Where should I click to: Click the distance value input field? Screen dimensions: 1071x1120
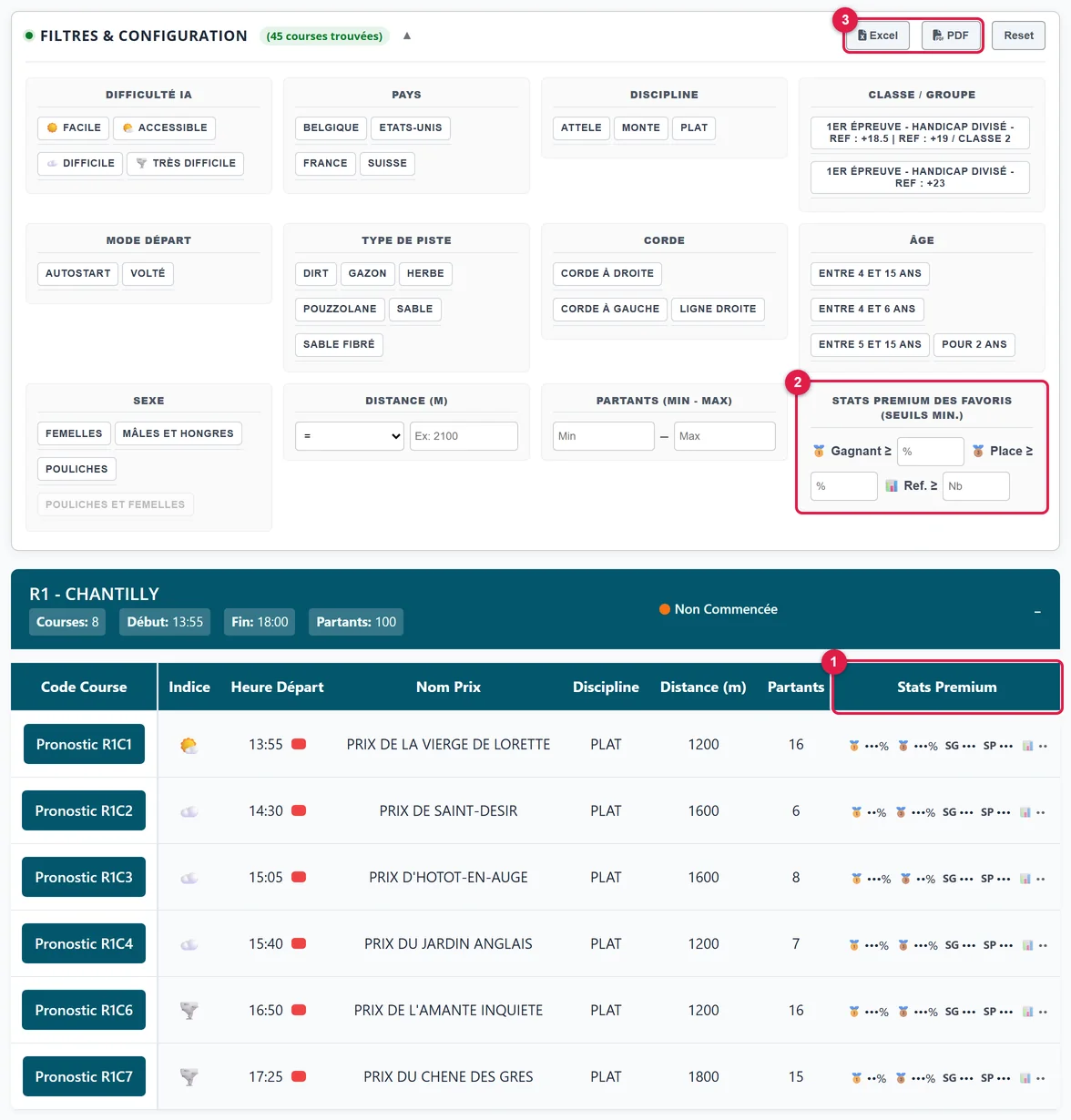(x=464, y=436)
